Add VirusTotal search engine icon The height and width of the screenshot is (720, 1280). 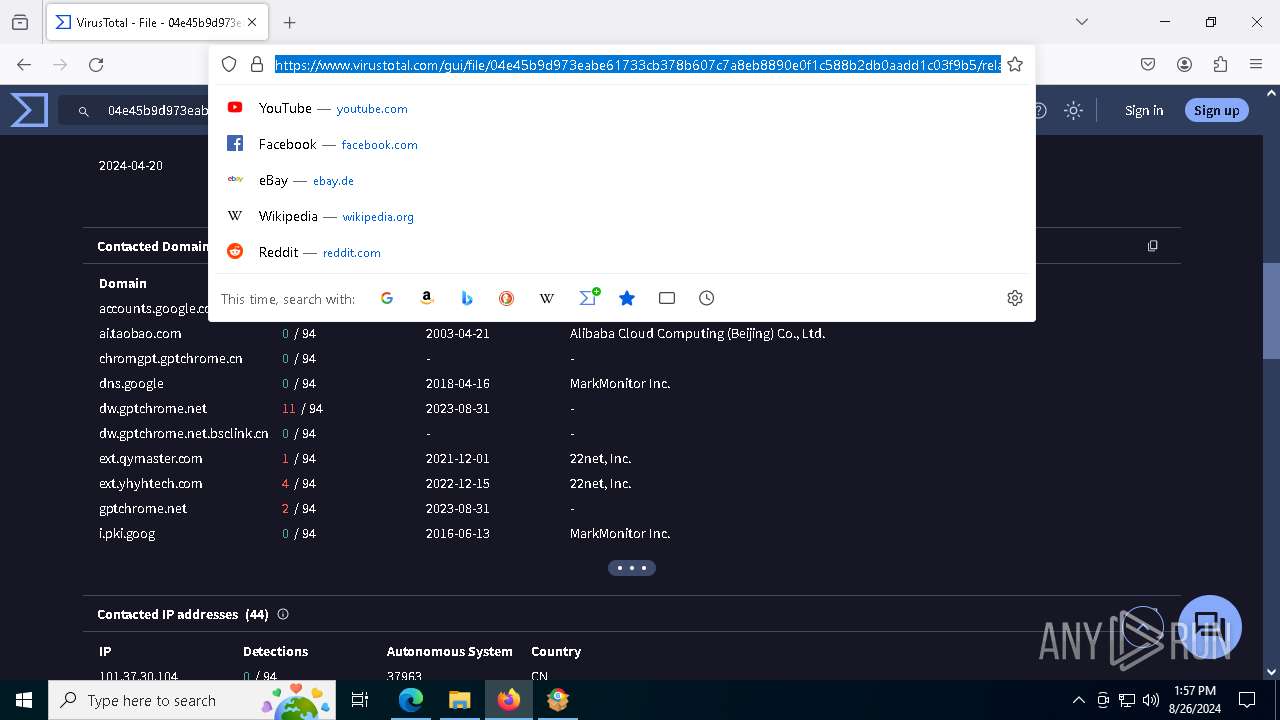(588, 298)
